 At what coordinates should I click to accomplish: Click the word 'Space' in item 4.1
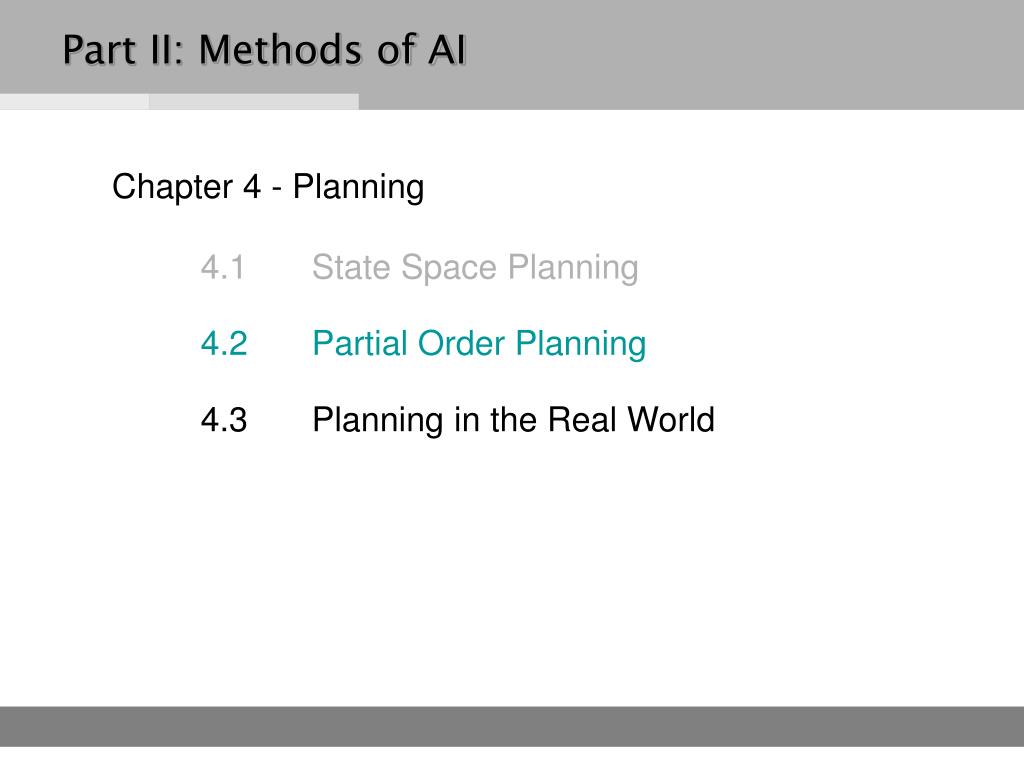449,268
